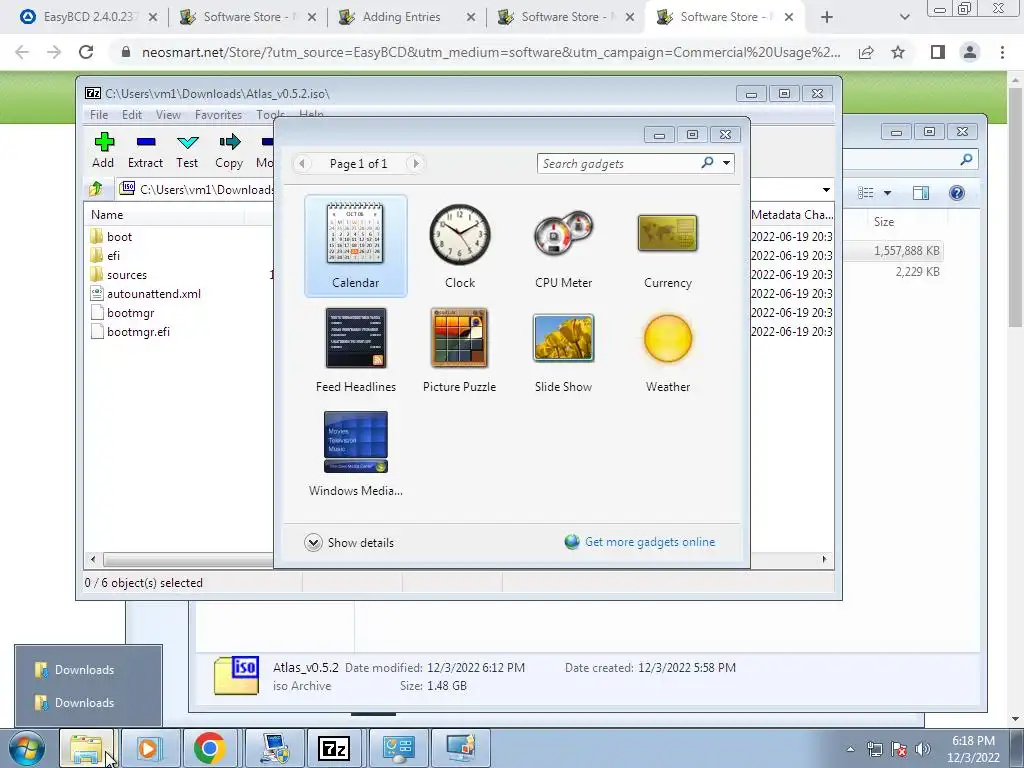The width and height of the screenshot is (1024, 768).
Task: Bookmark this page with the star icon
Action: (899, 52)
